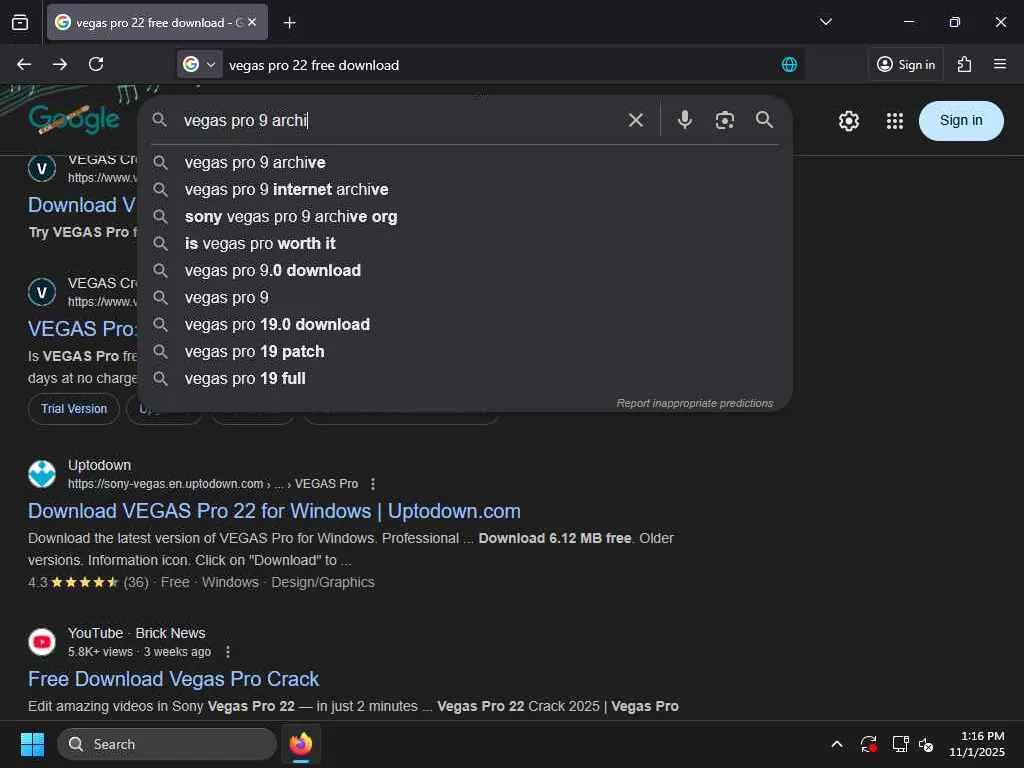Open the 'Download V' VEGAS result link
Image resolution: width=1024 pixels, height=768 pixels.
pyautogui.click(x=82, y=205)
